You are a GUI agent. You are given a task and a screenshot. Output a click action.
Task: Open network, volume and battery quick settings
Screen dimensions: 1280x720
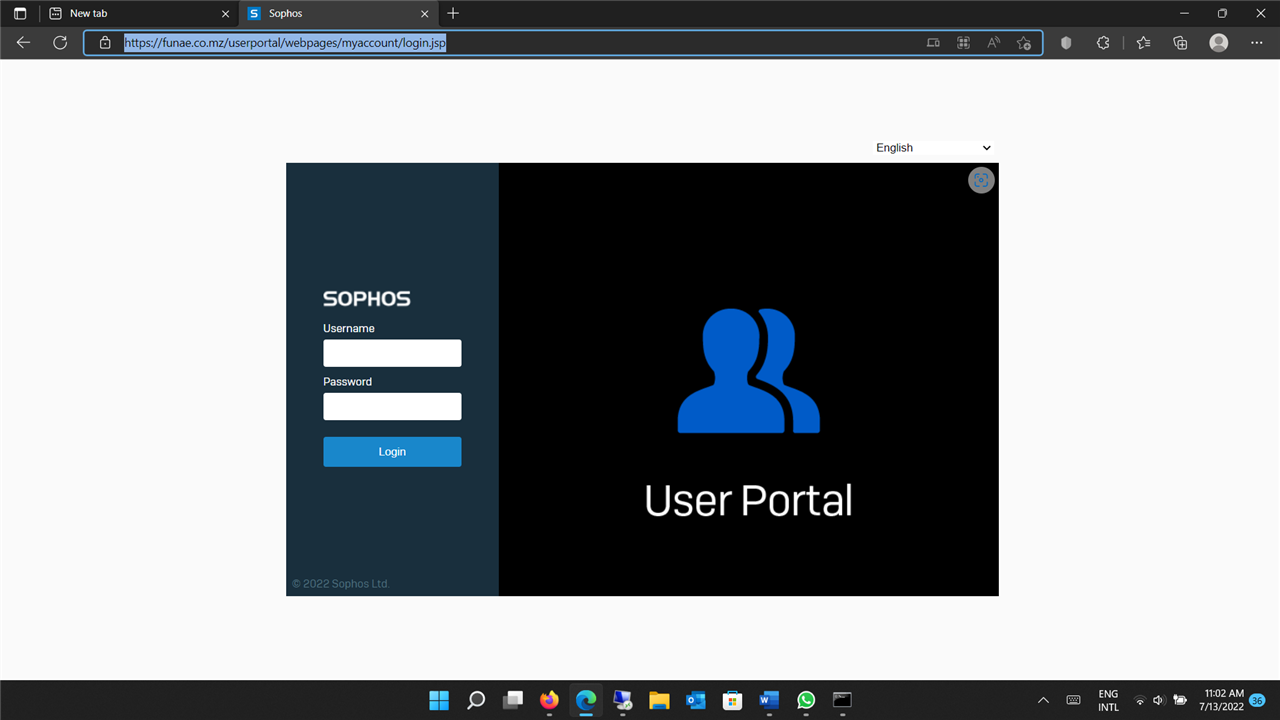click(1160, 700)
